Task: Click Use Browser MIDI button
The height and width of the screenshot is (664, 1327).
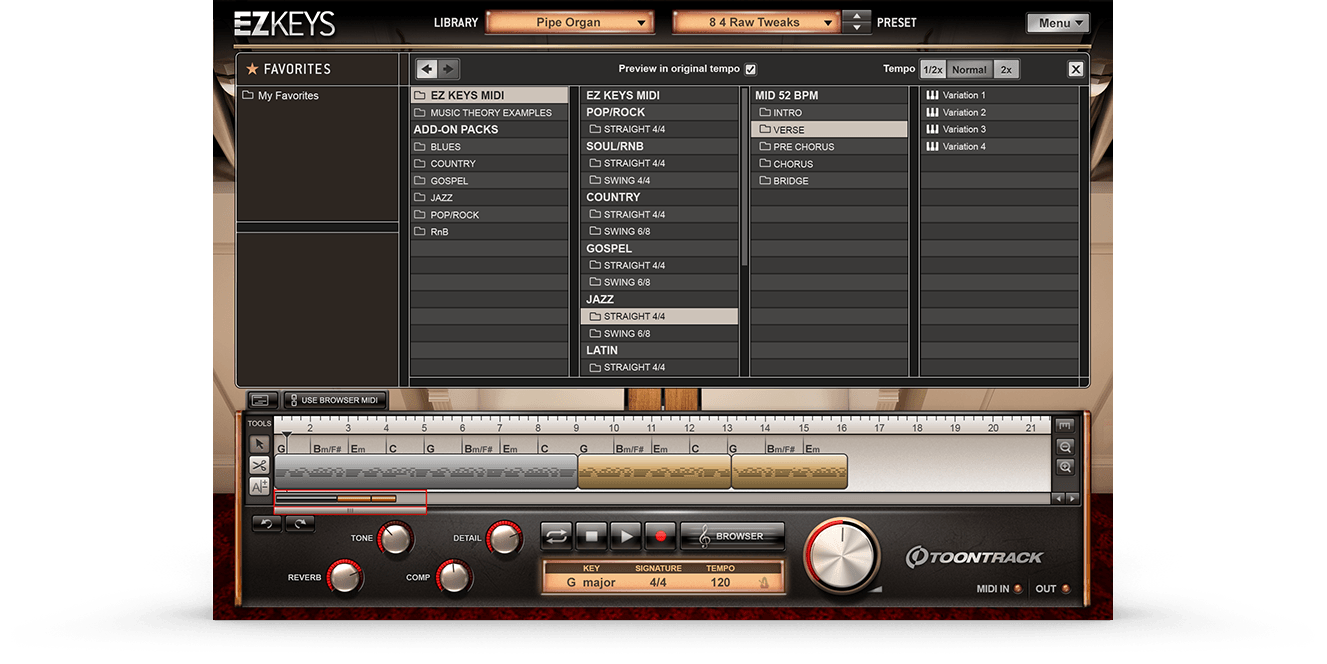Action: coord(335,400)
